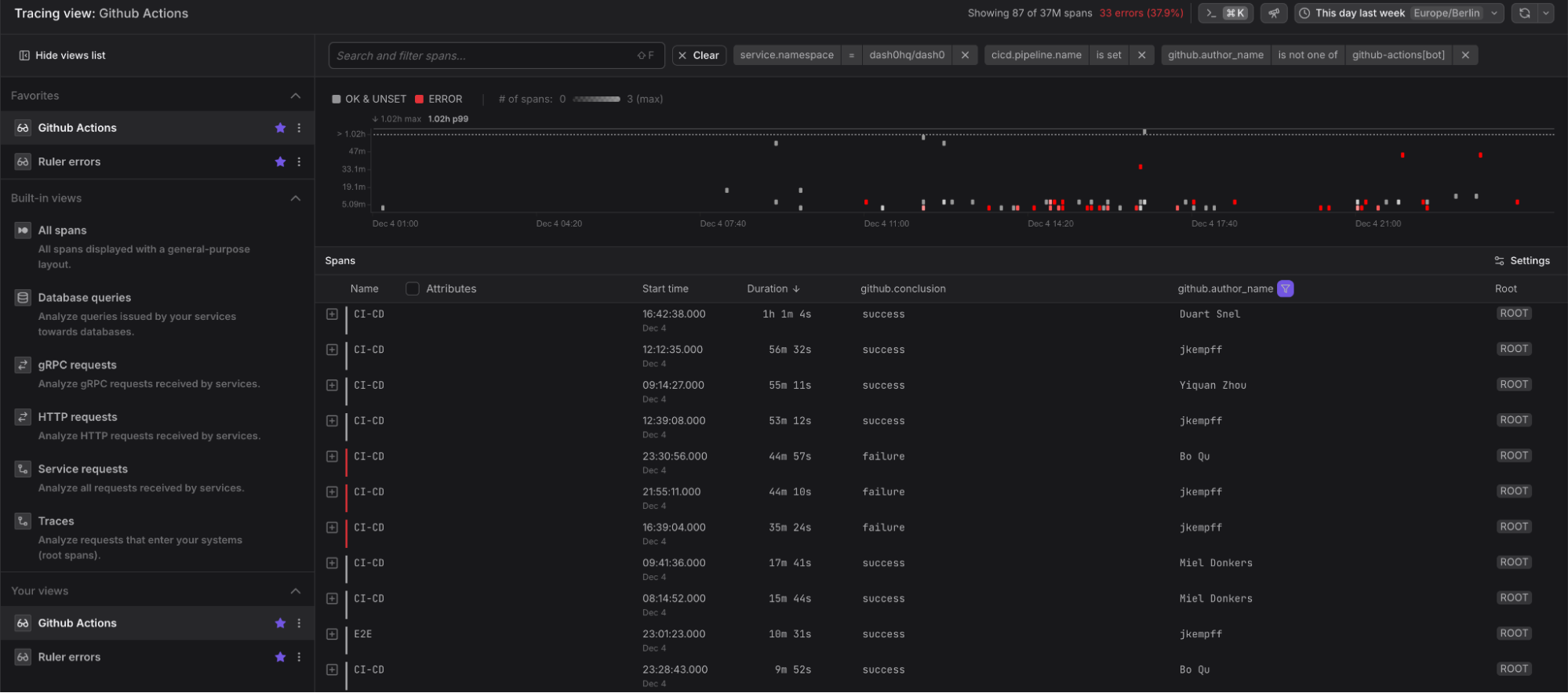Click the command palette ⌘K icon button
Image resolution: width=1568 pixels, height=693 pixels.
pos(1225,13)
